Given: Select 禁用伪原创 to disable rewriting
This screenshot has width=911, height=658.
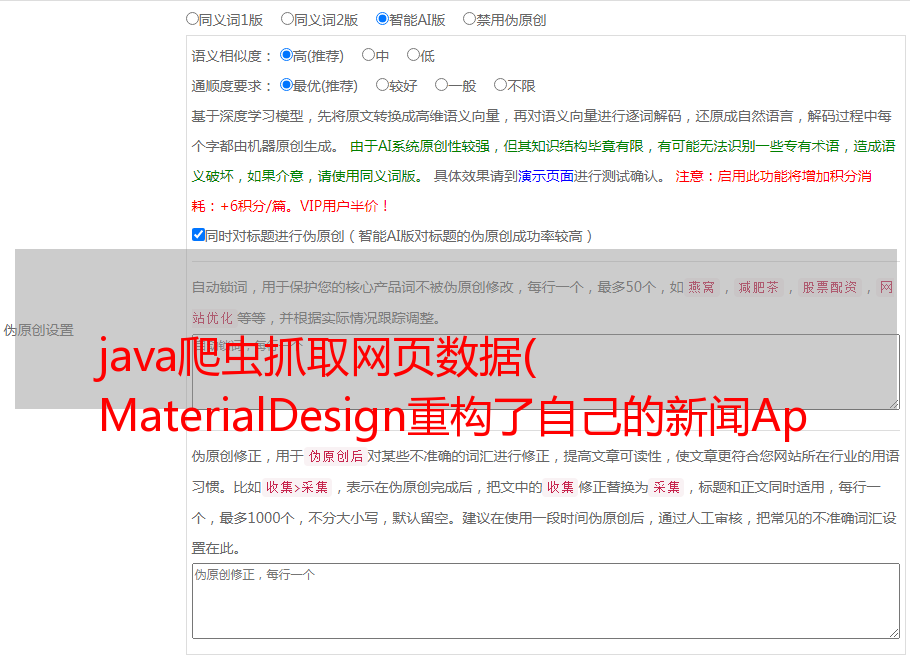Looking at the screenshot, I should coord(469,18).
